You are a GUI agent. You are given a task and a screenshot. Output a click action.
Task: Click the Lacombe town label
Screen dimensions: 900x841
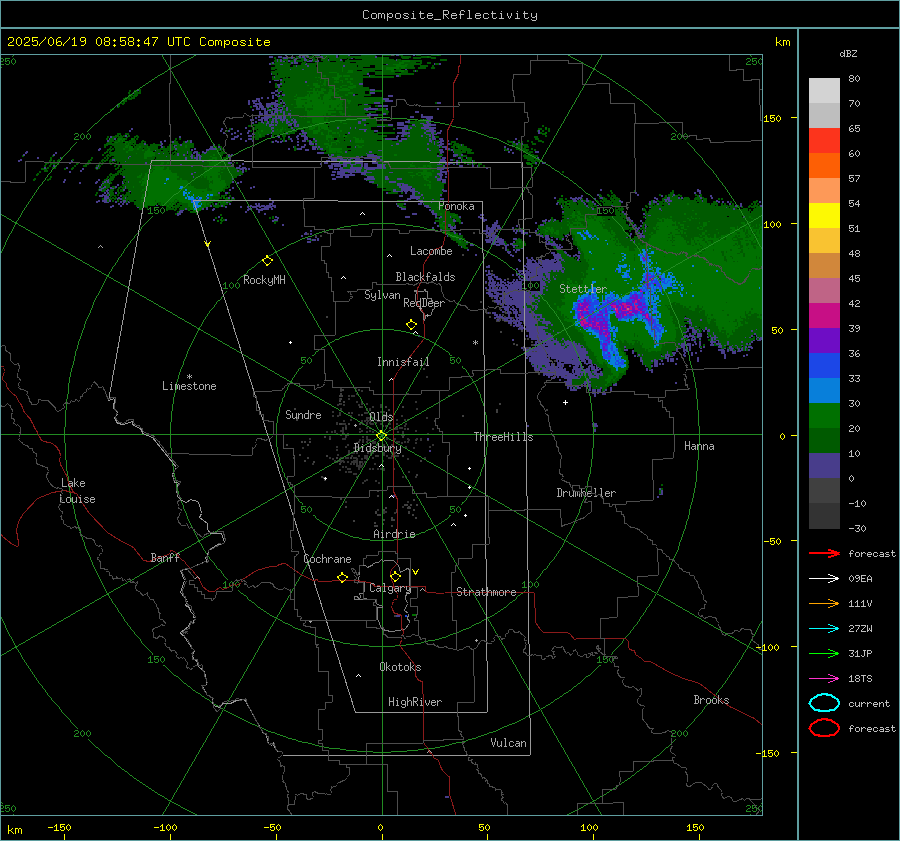click(x=431, y=251)
